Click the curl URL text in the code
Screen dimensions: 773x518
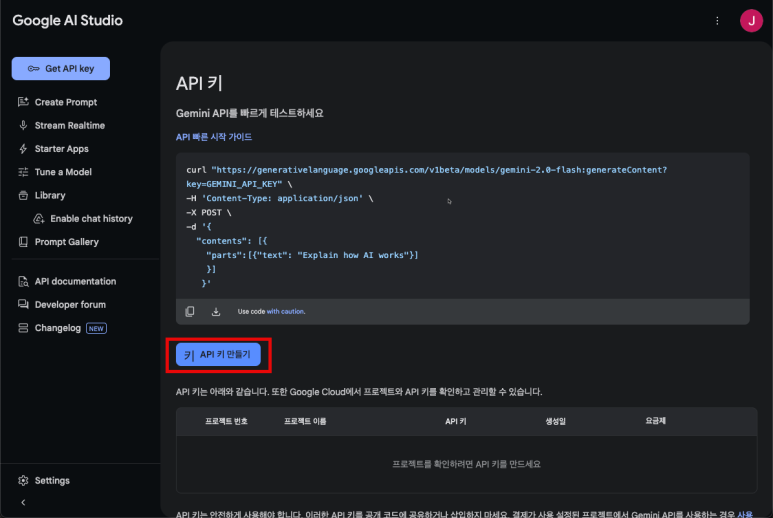click(x=439, y=170)
